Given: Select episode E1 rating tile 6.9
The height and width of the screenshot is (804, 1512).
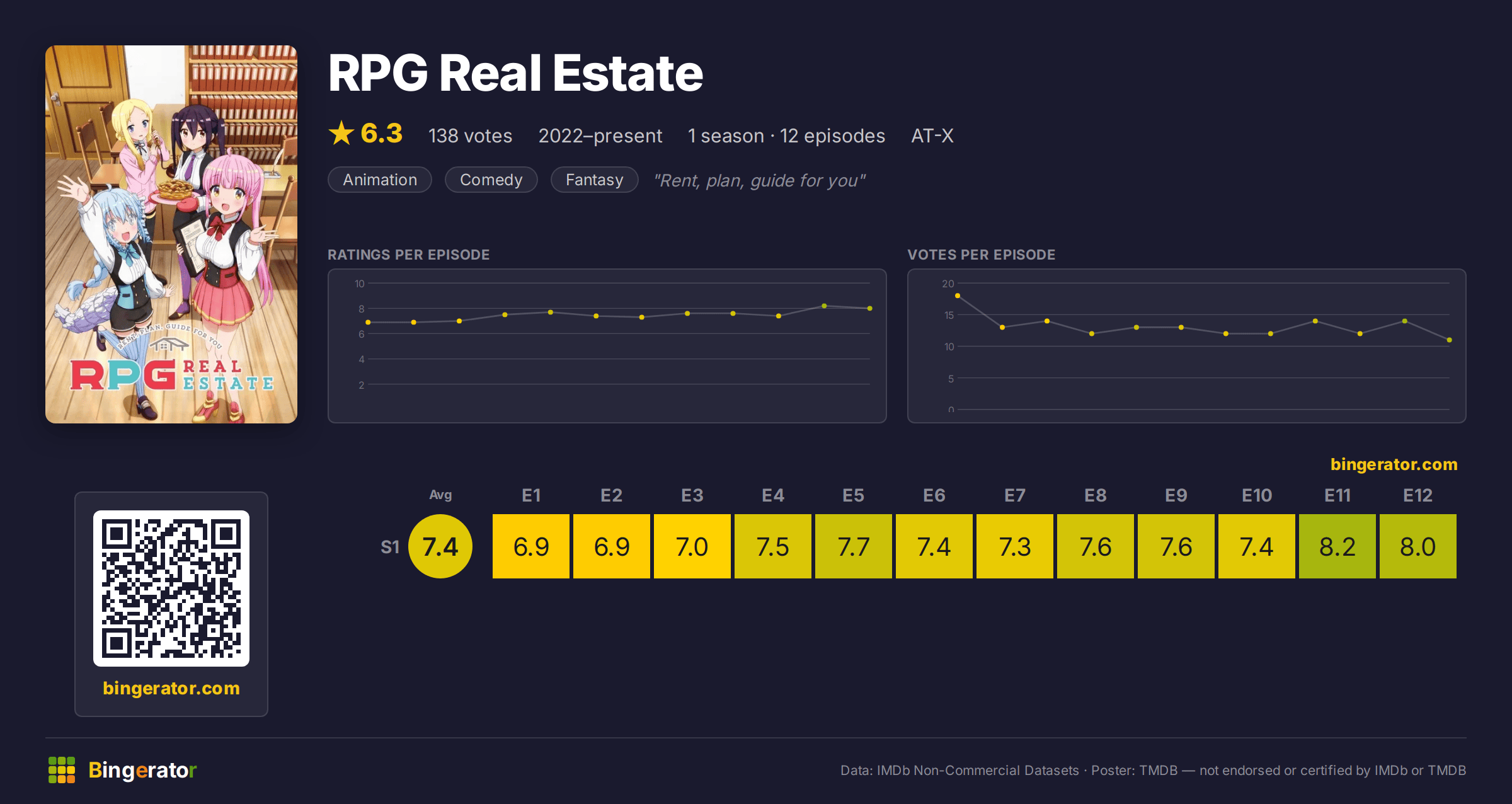Looking at the screenshot, I should [x=531, y=546].
